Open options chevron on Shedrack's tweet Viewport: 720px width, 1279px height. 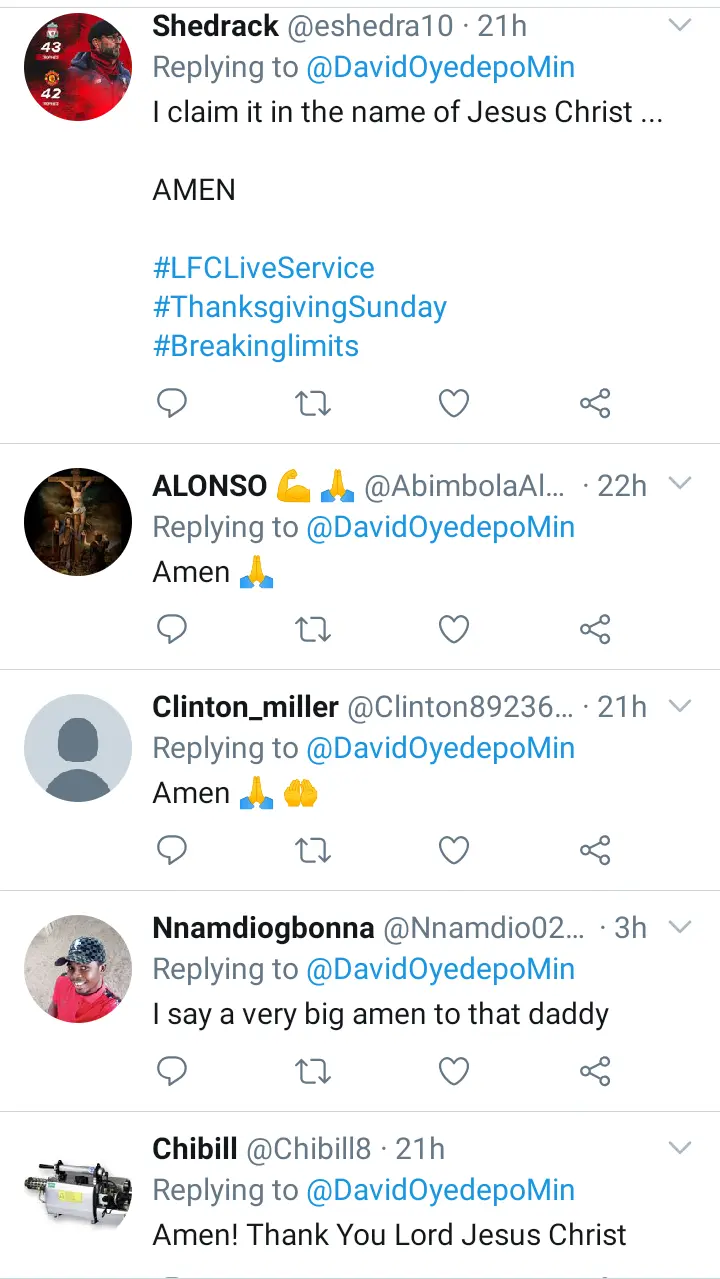(680, 26)
